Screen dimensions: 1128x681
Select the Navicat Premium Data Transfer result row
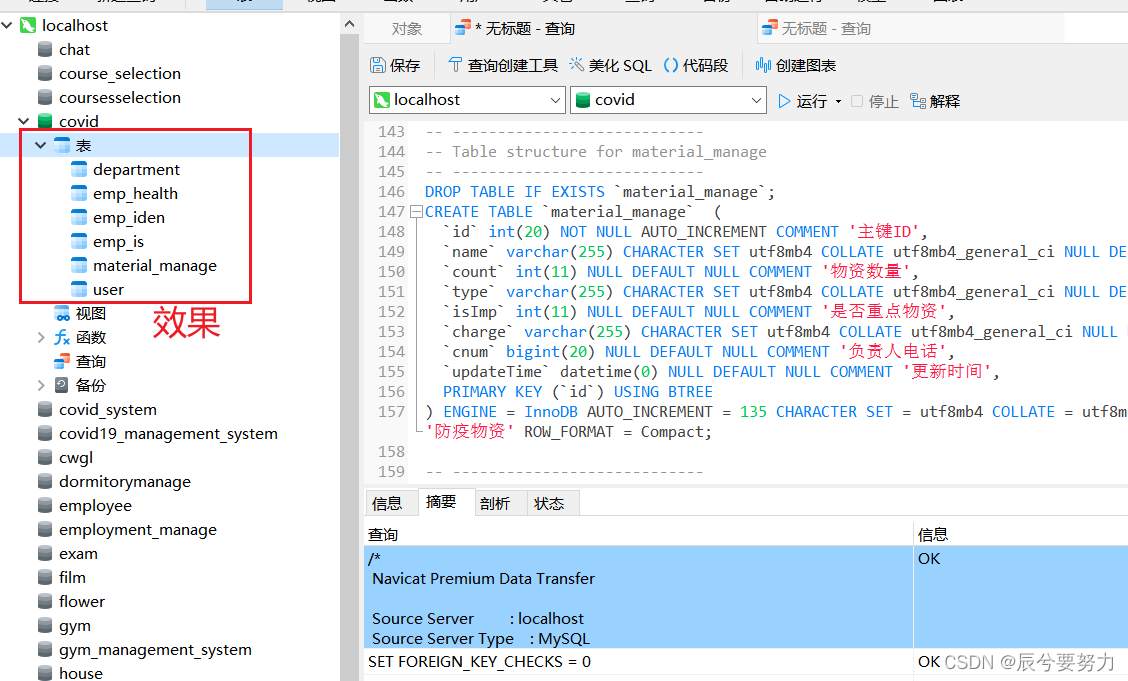746,598
